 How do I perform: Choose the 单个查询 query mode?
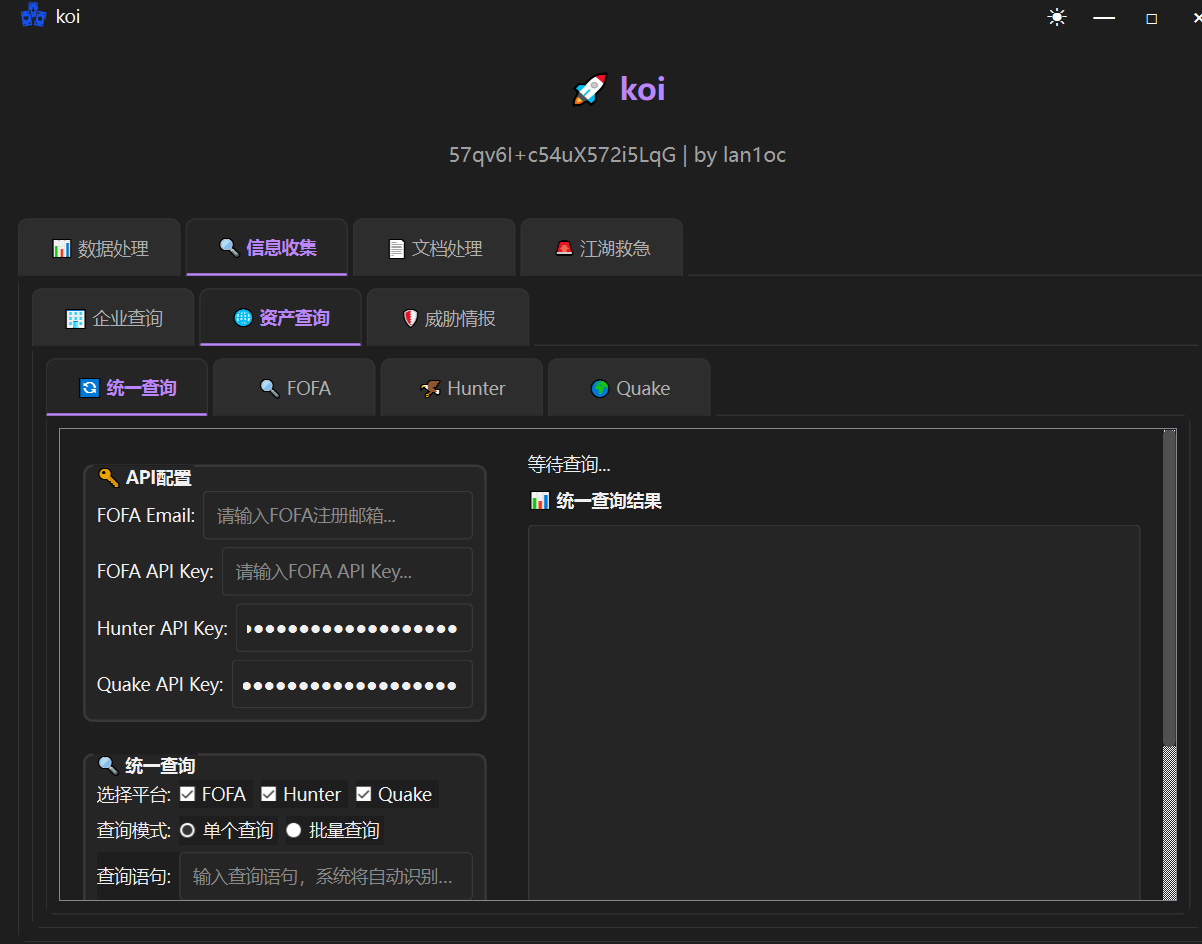(x=187, y=830)
